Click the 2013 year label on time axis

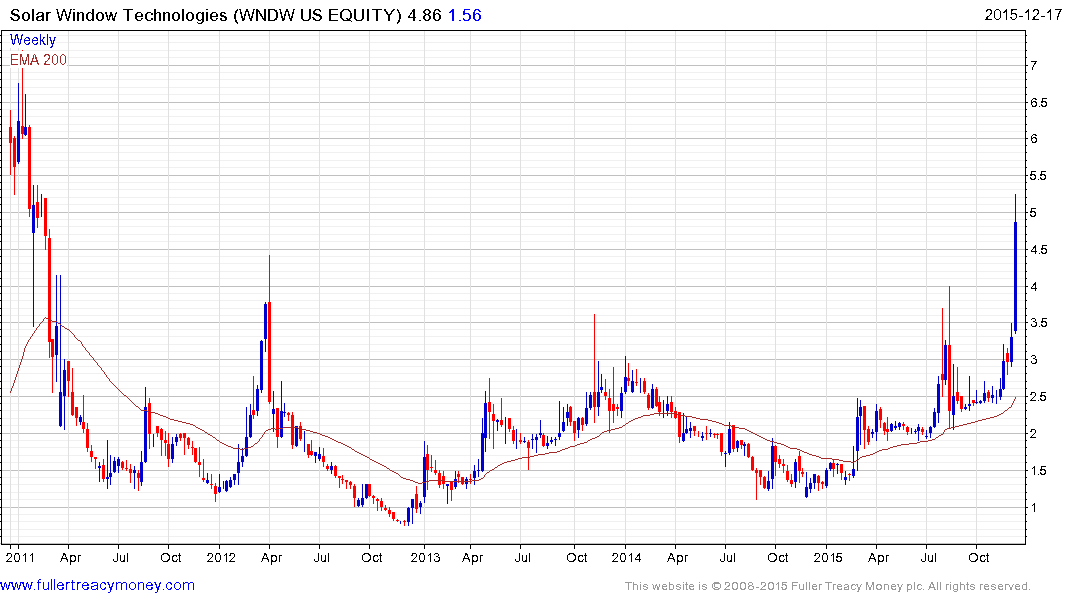(425, 557)
